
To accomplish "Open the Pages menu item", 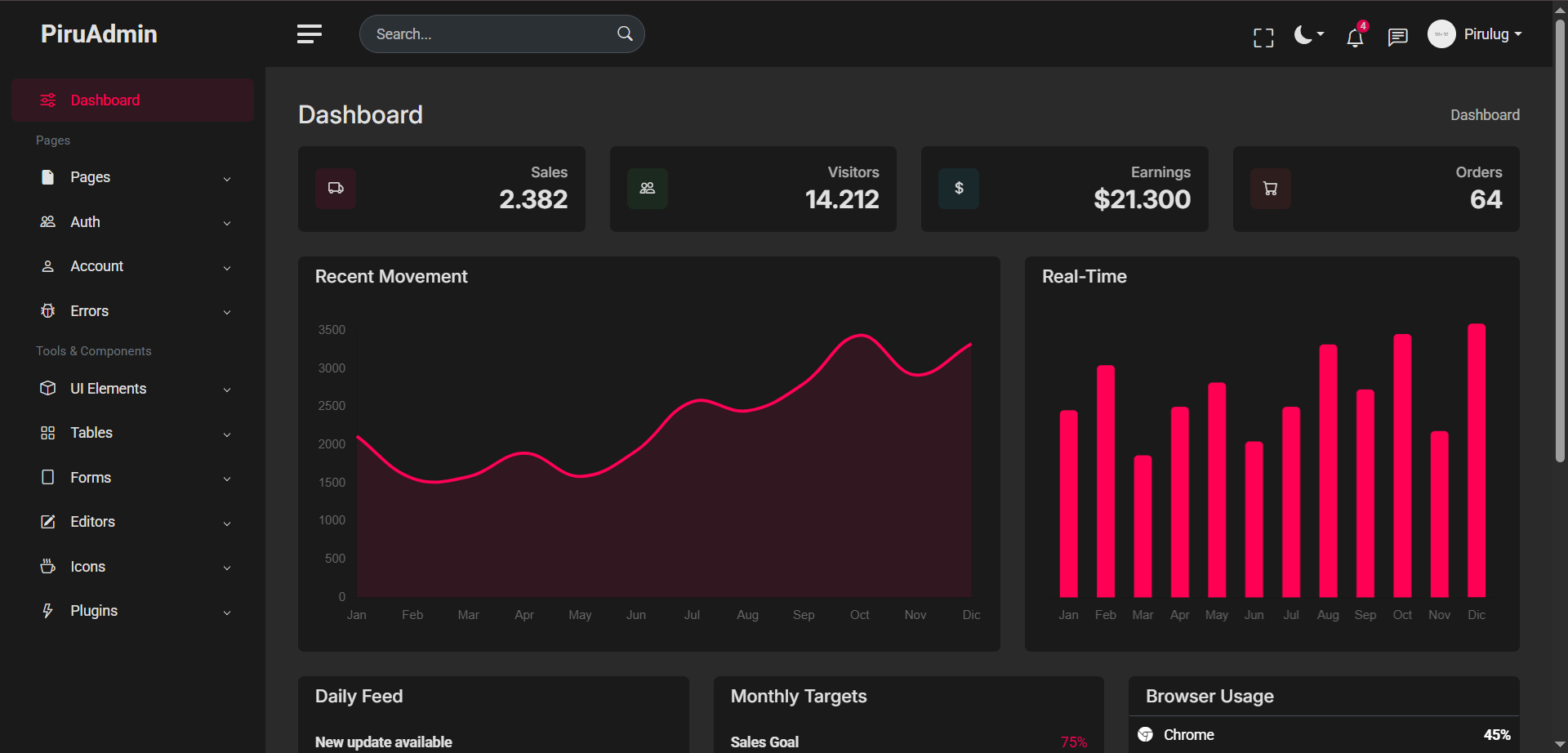I will (132, 177).
